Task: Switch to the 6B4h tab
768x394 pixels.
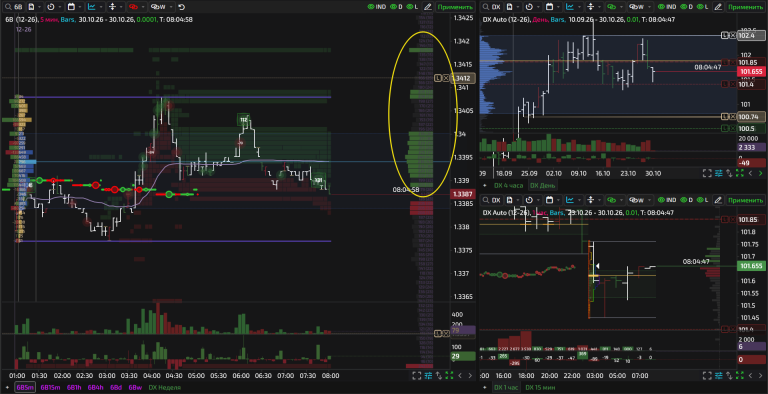Action: (96, 388)
